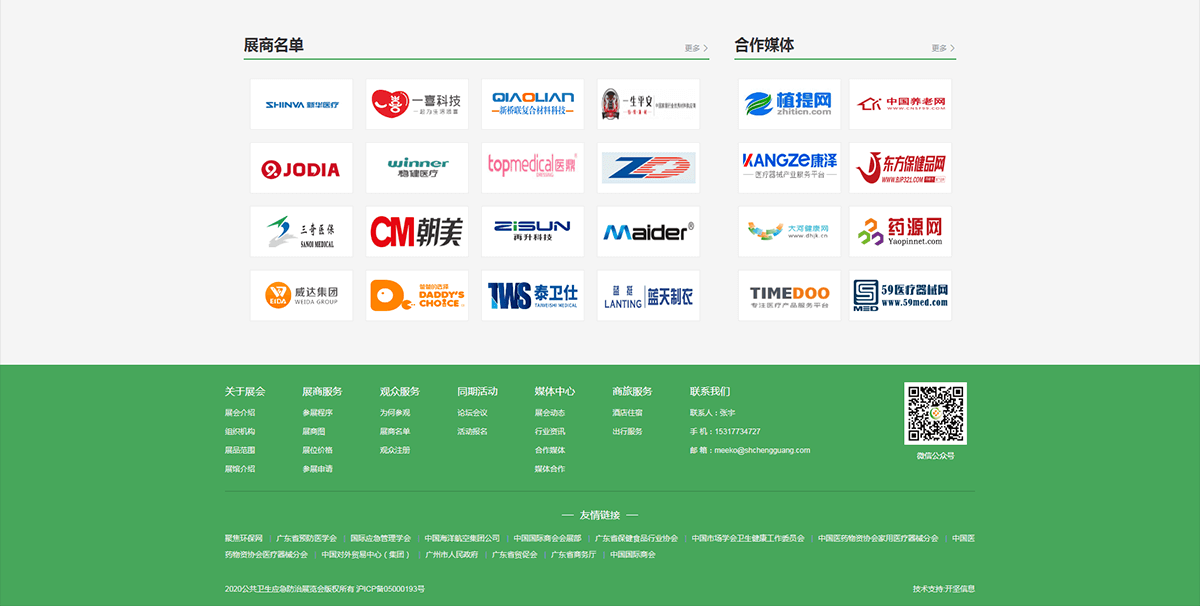Open the 同期活动 footer menu heading
Screen dimensions: 1200x606
(x=477, y=391)
